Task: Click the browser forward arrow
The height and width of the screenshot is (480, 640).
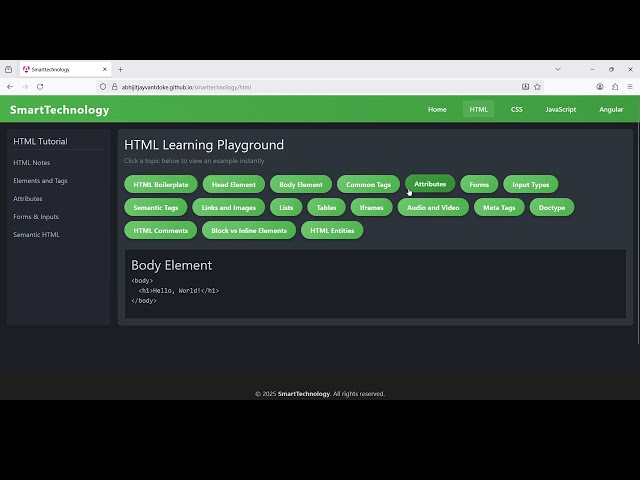Action: 25,87
